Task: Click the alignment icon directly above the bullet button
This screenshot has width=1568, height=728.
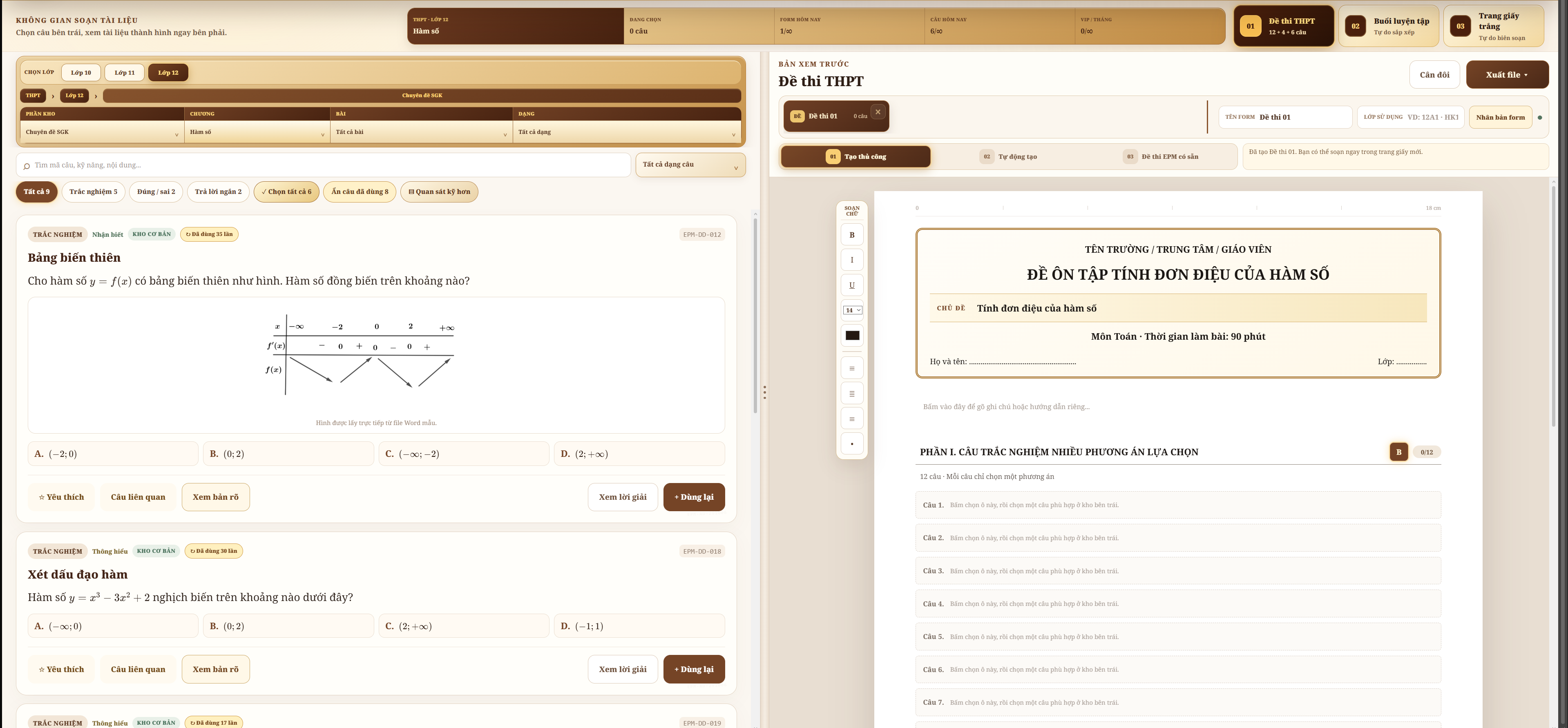Action: pos(851,419)
